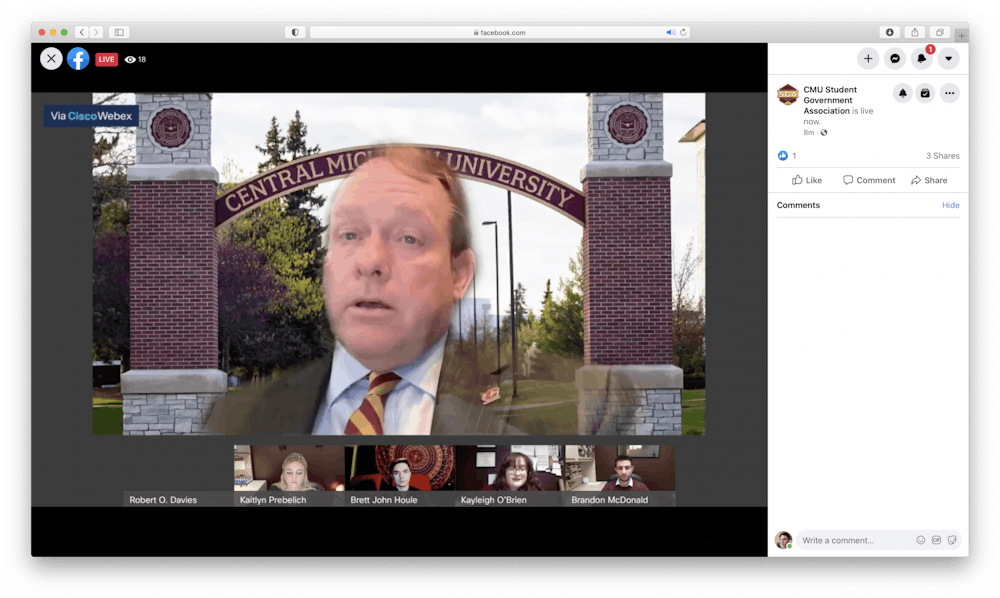Viewport: 1000px width, 598px height.
Task: Open the post's three-dot options menu
Action: click(x=950, y=93)
